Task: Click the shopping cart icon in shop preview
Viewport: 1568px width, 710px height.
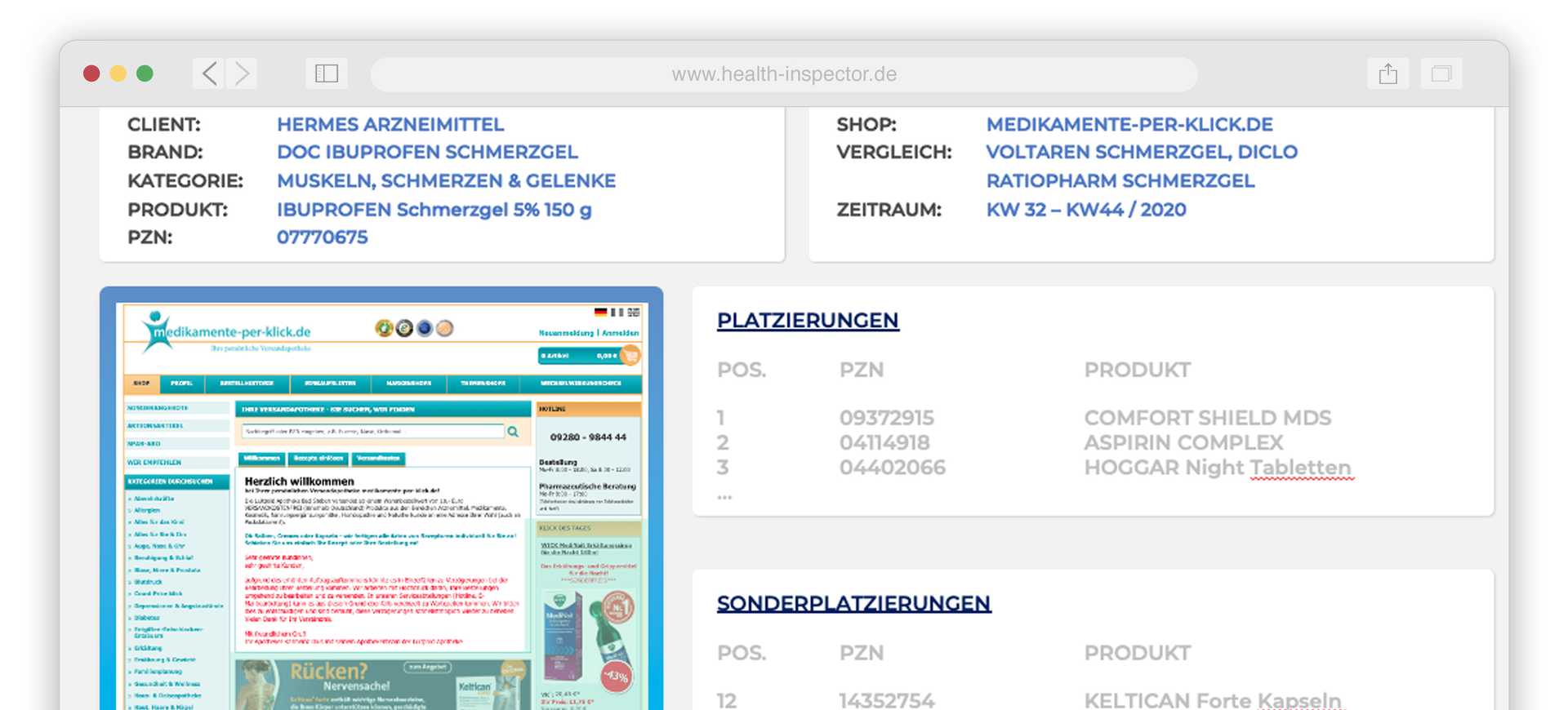Action: click(630, 355)
